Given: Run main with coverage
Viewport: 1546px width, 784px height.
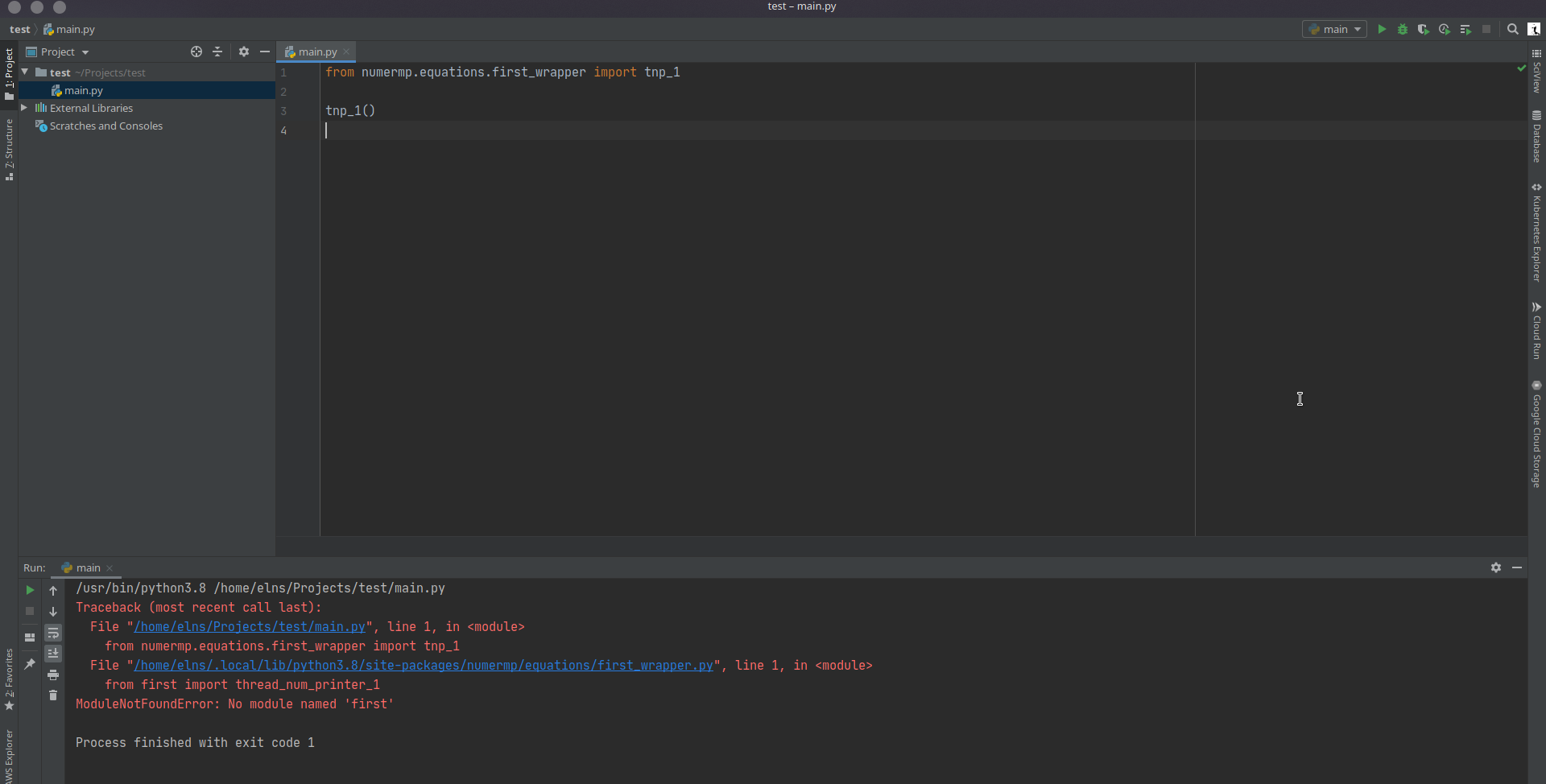Looking at the screenshot, I should point(1424,30).
